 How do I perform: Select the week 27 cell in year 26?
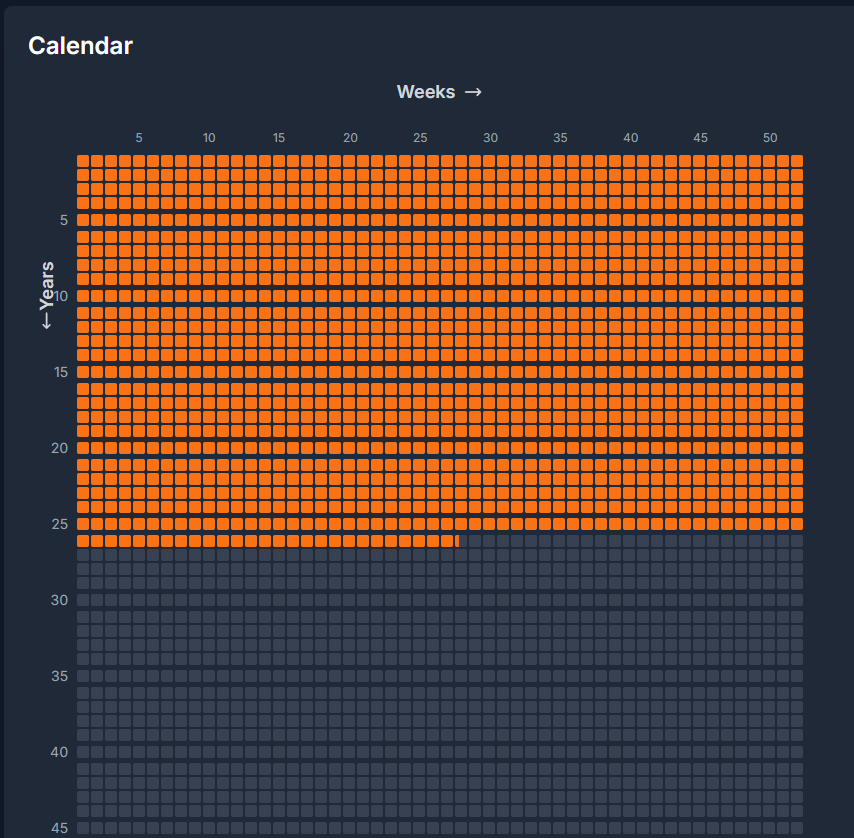[447, 541]
